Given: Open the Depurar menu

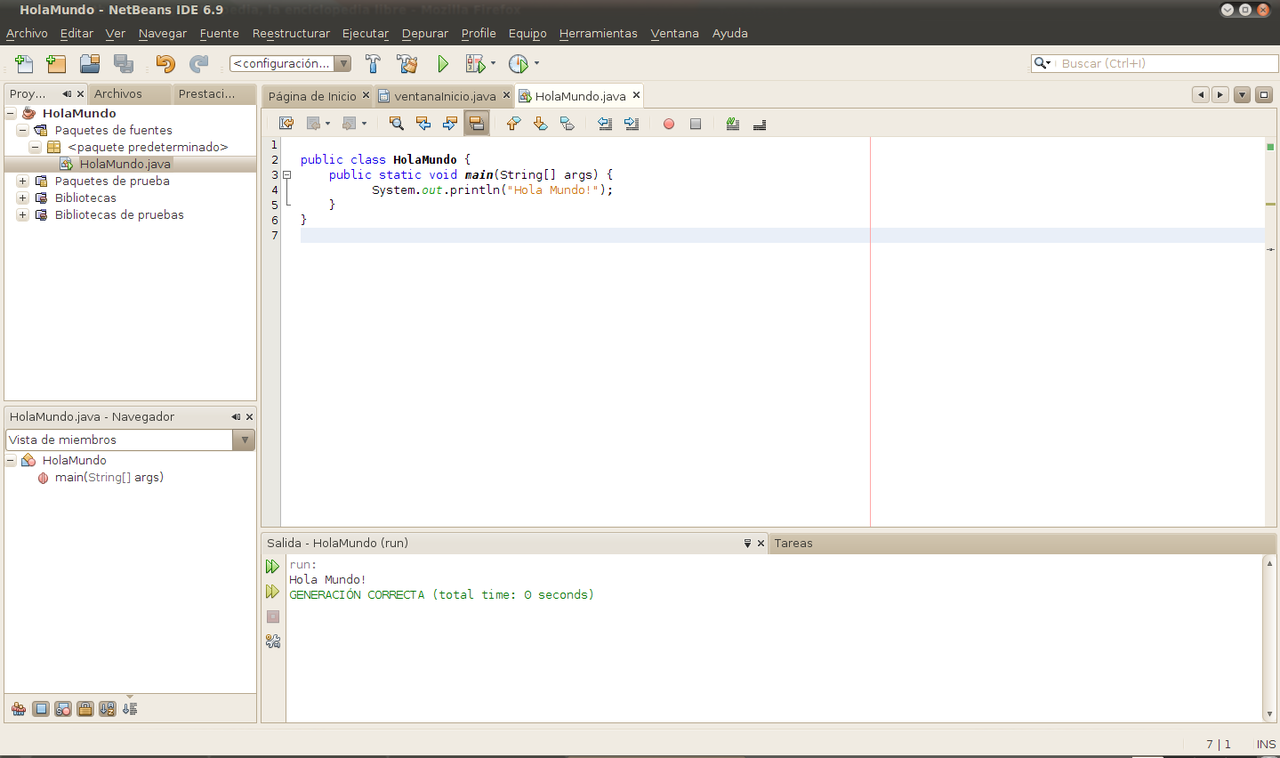Looking at the screenshot, I should pyautogui.click(x=424, y=33).
